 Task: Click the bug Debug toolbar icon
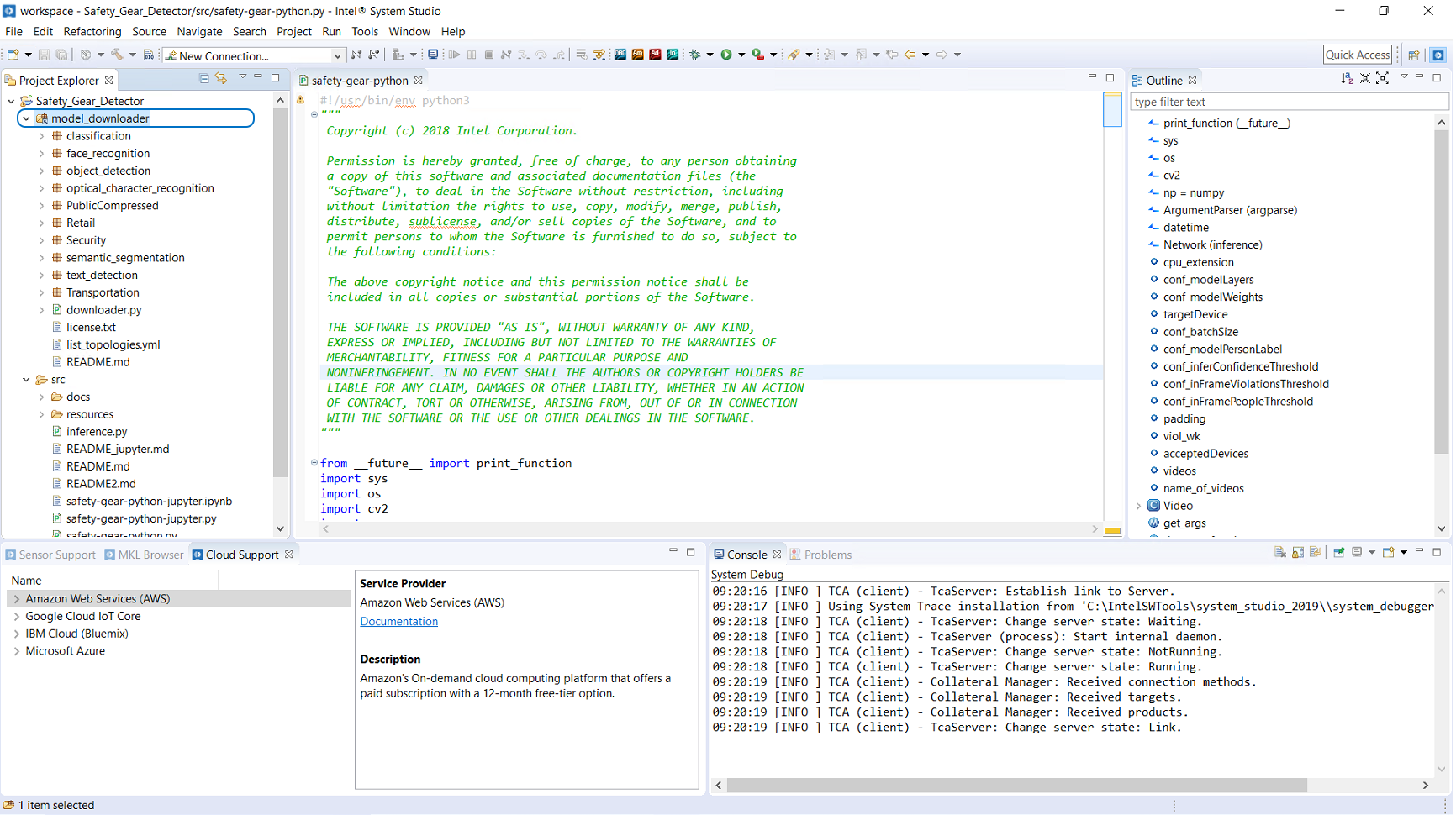695,55
